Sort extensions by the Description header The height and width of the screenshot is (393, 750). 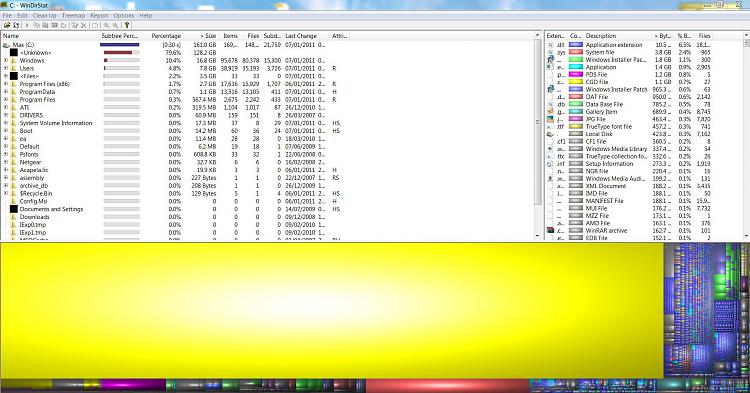tap(617, 36)
